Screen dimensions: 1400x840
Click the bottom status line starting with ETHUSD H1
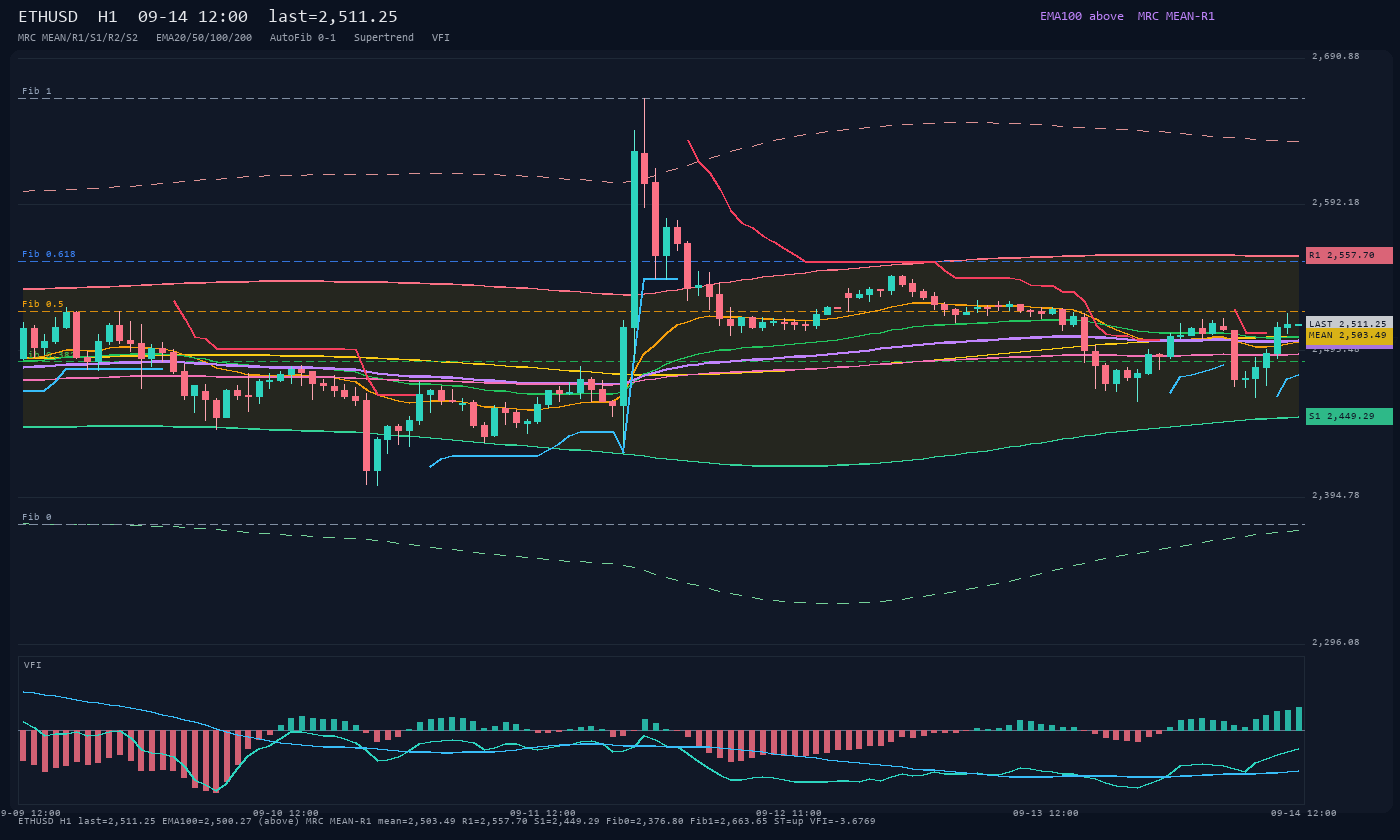447,821
